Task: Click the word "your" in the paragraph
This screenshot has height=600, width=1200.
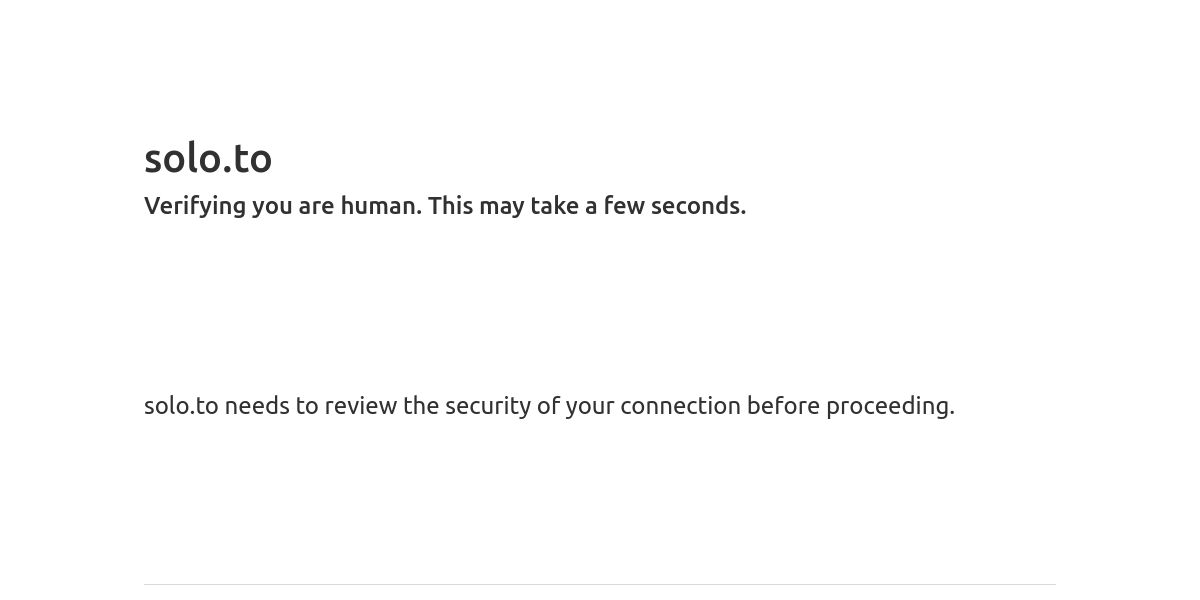Action: pos(590,407)
